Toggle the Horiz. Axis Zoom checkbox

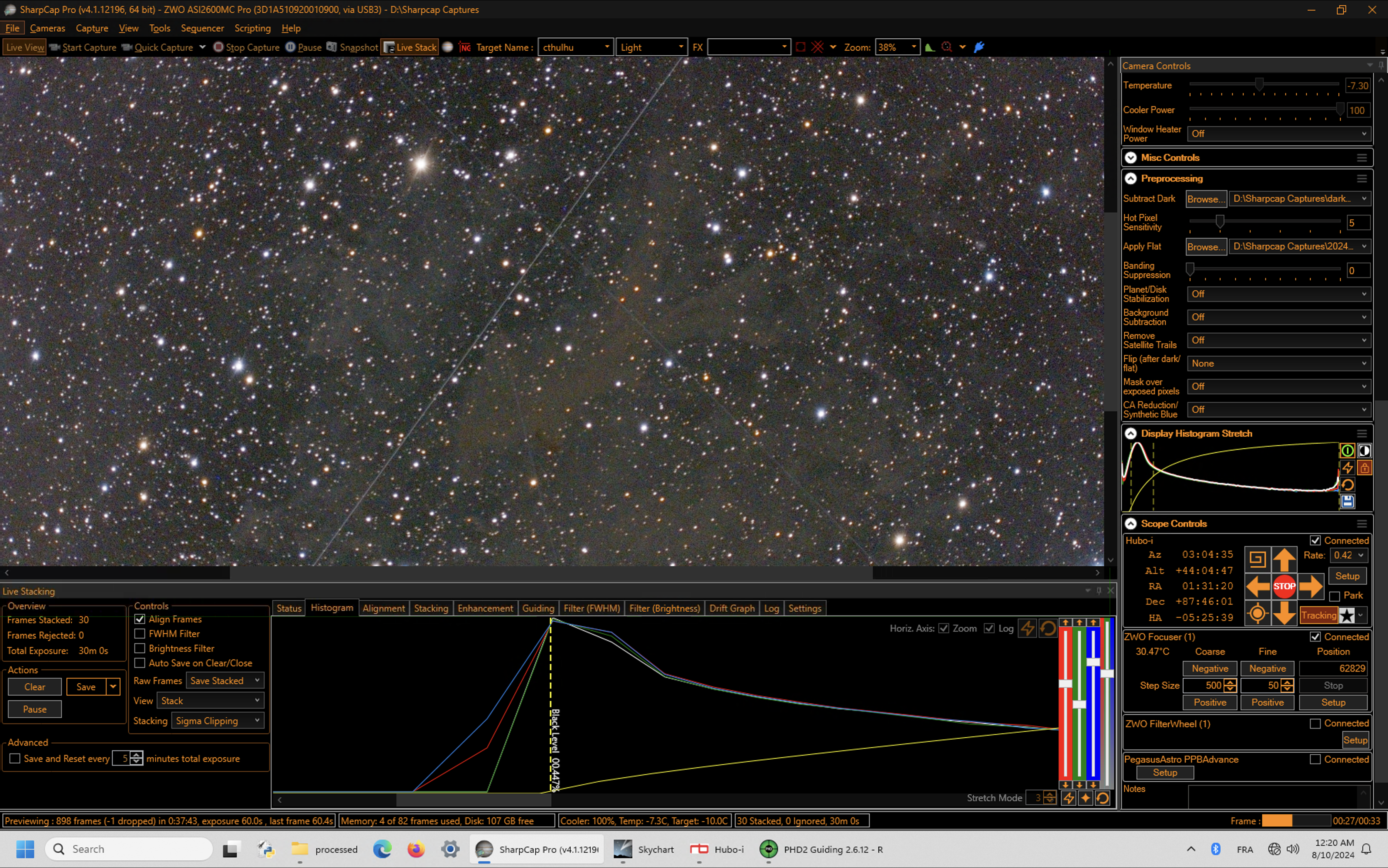[943, 629]
